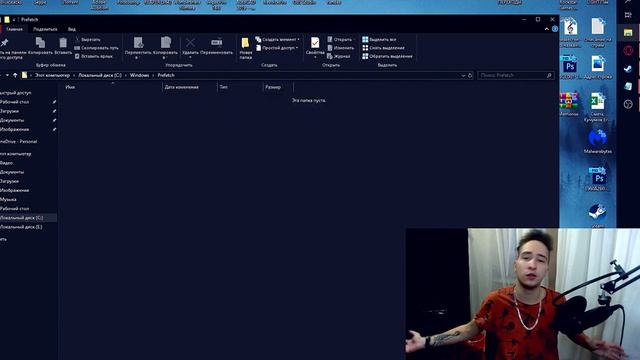The height and width of the screenshot is (360, 640).
Task: Create a folder with Новая папка
Action: (245, 48)
